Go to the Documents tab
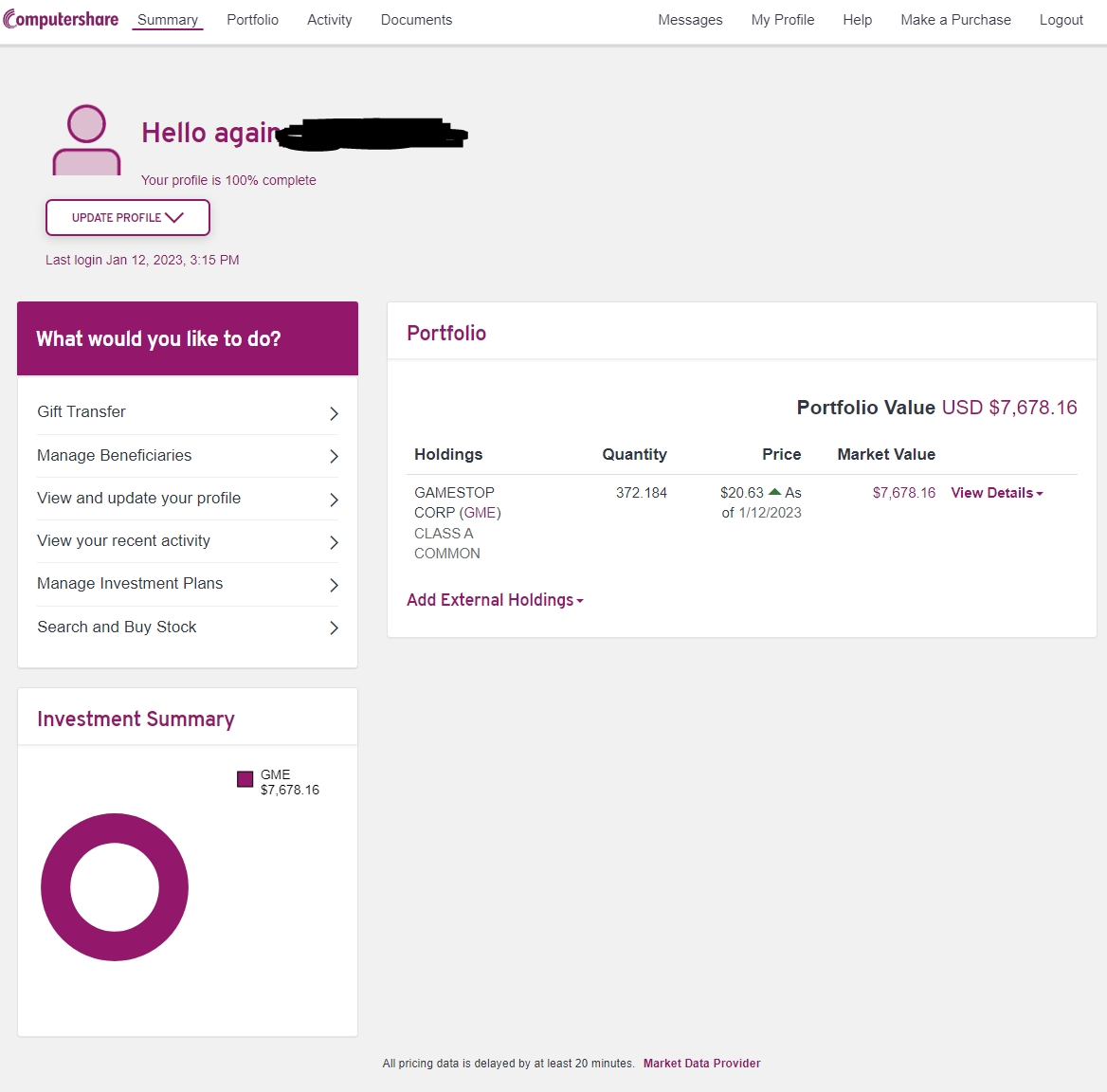The image size is (1107, 1092). click(x=416, y=20)
